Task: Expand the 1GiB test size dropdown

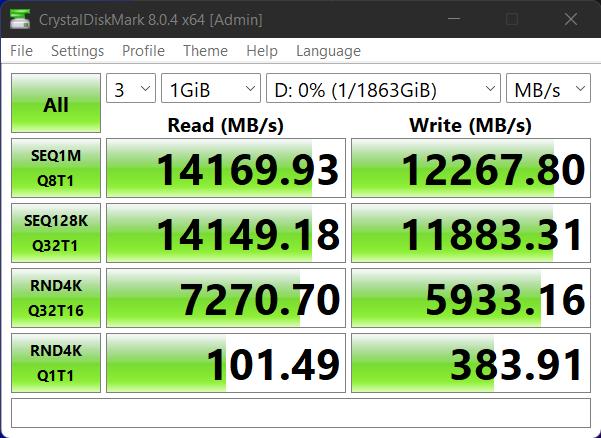Action: [x=210, y=89]
